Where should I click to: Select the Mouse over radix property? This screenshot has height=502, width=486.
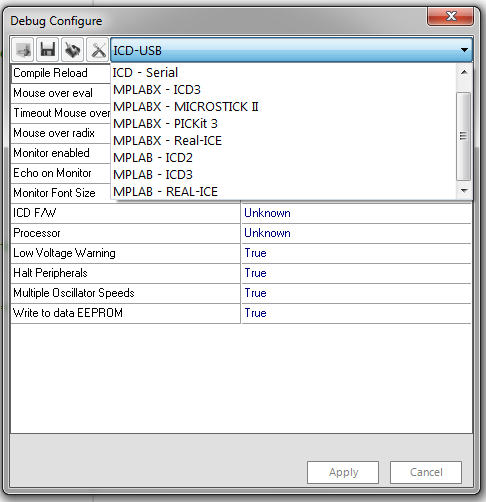coord(61,133)
